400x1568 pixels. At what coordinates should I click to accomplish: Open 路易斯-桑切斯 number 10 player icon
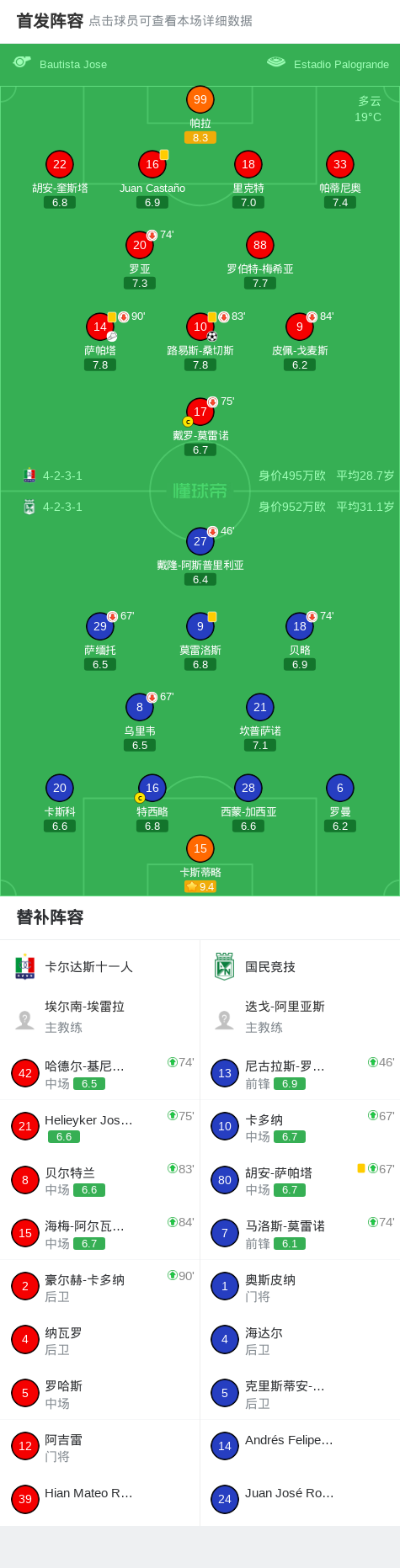tap(200, 327)
